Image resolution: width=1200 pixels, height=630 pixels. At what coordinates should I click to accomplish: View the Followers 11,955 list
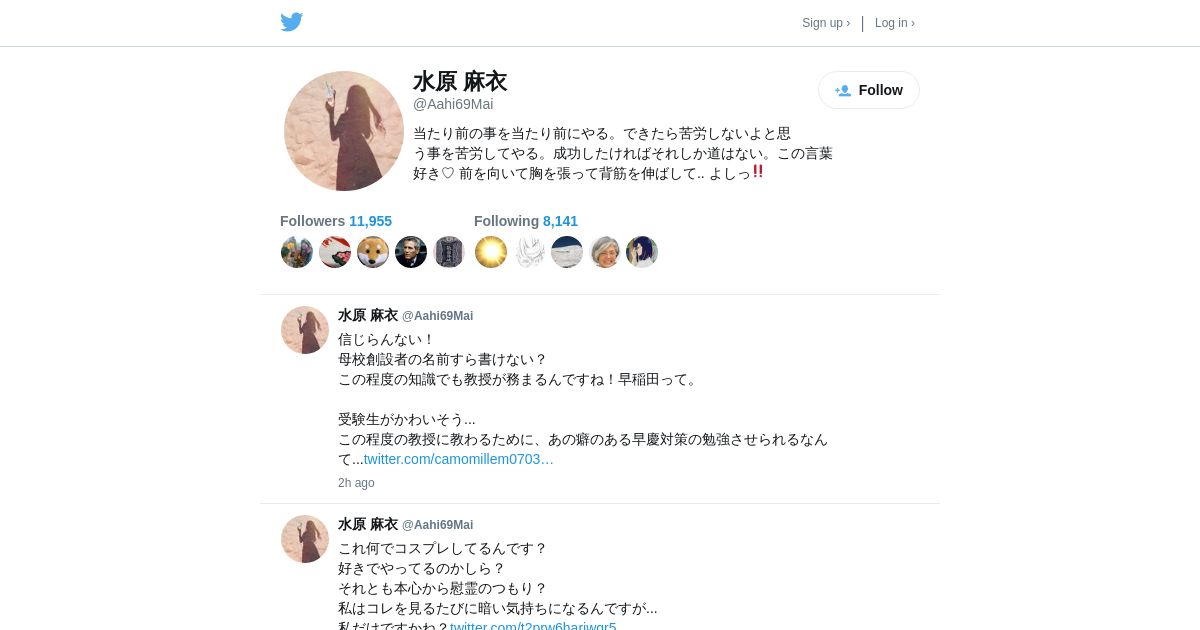[x=336, y=221]
